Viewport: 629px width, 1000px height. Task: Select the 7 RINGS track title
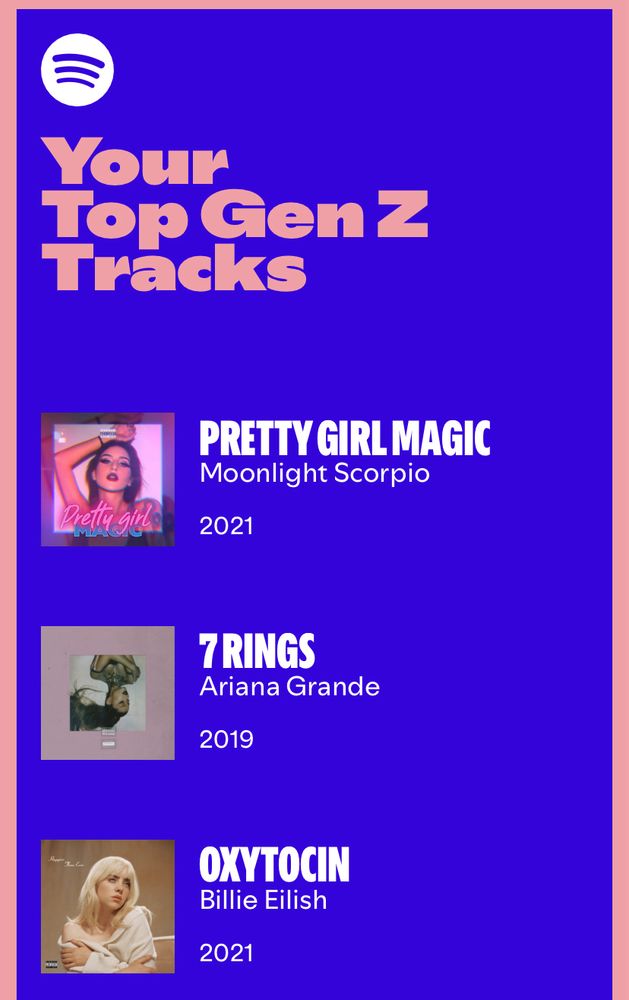coord(257,651)
